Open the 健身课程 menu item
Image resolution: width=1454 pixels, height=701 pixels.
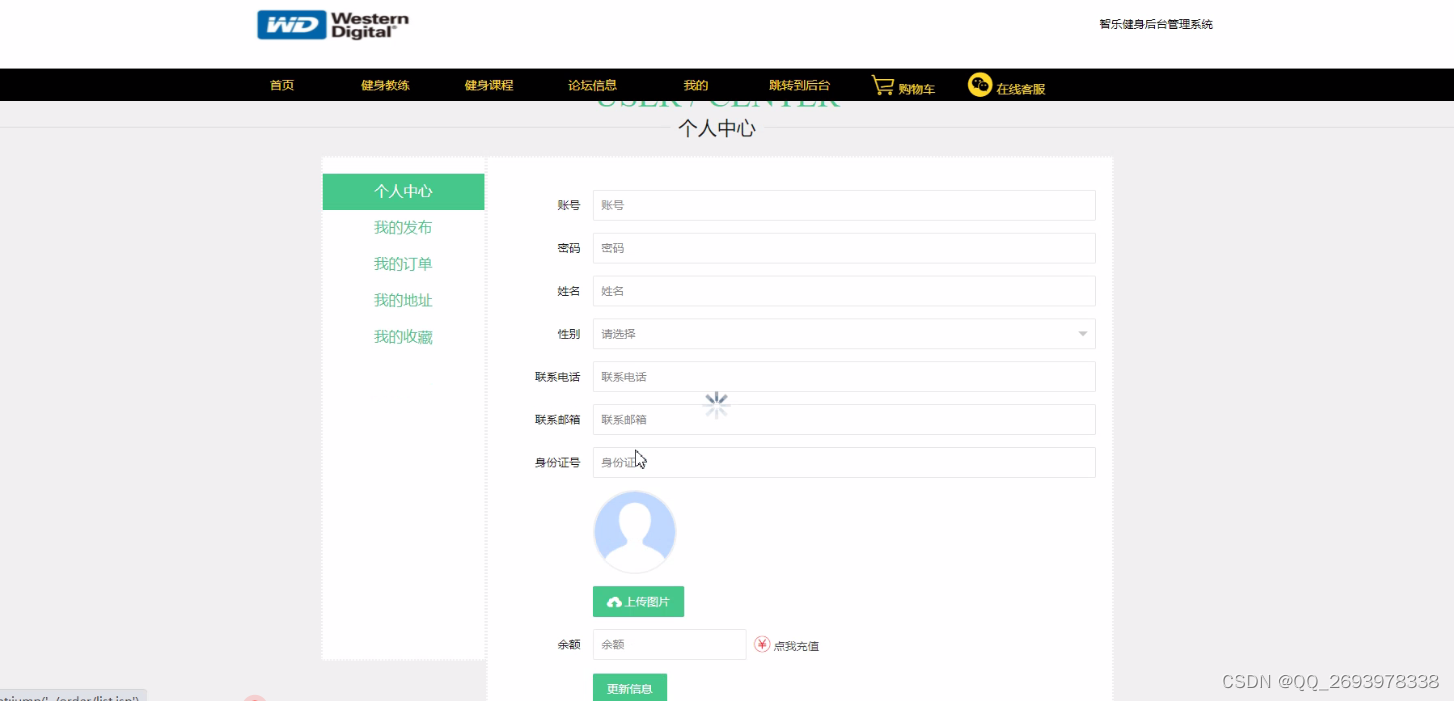point(489,86)
